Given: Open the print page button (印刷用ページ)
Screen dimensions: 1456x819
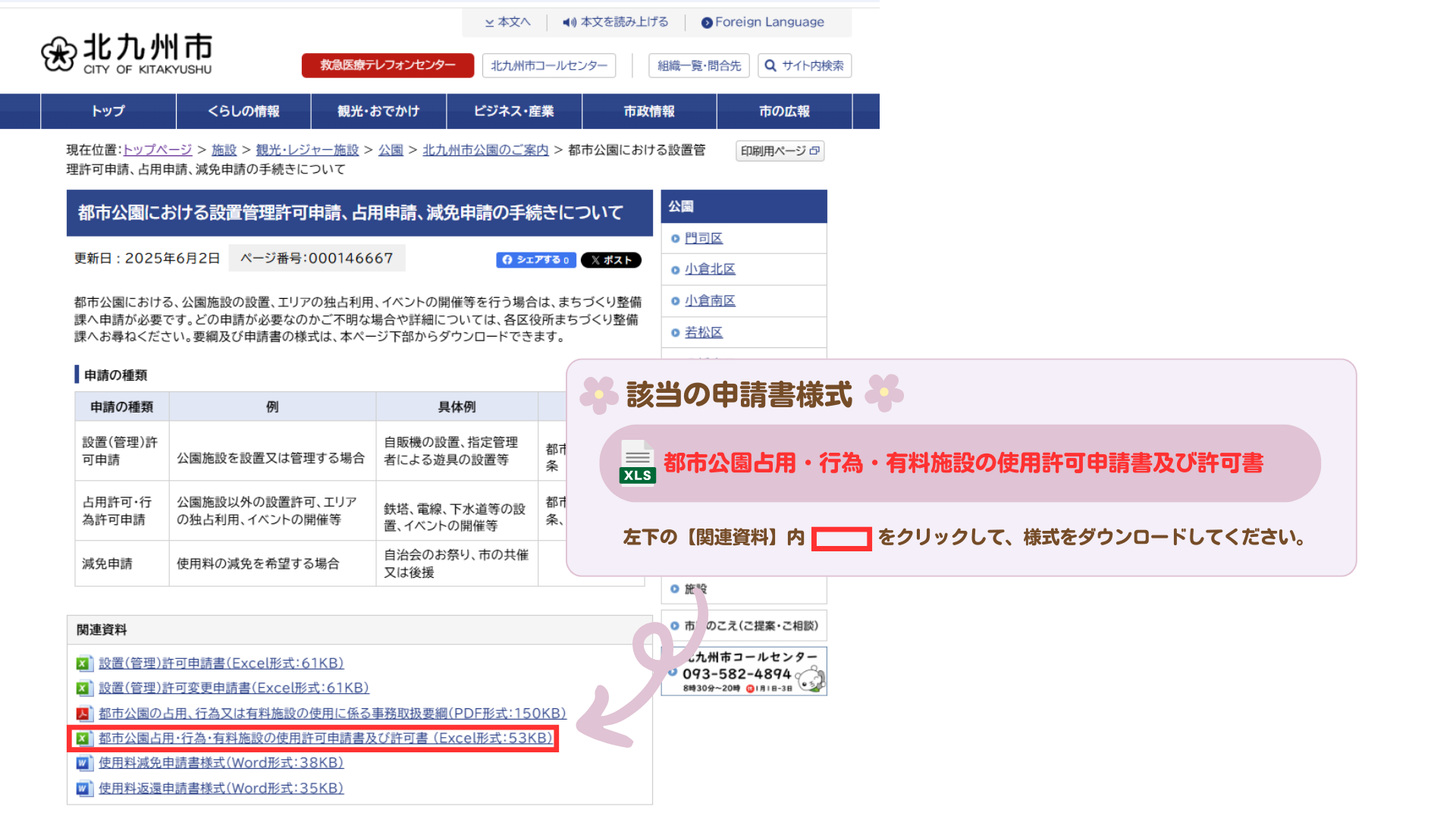Looking at the screenshot, I should [x=780, y=151].
